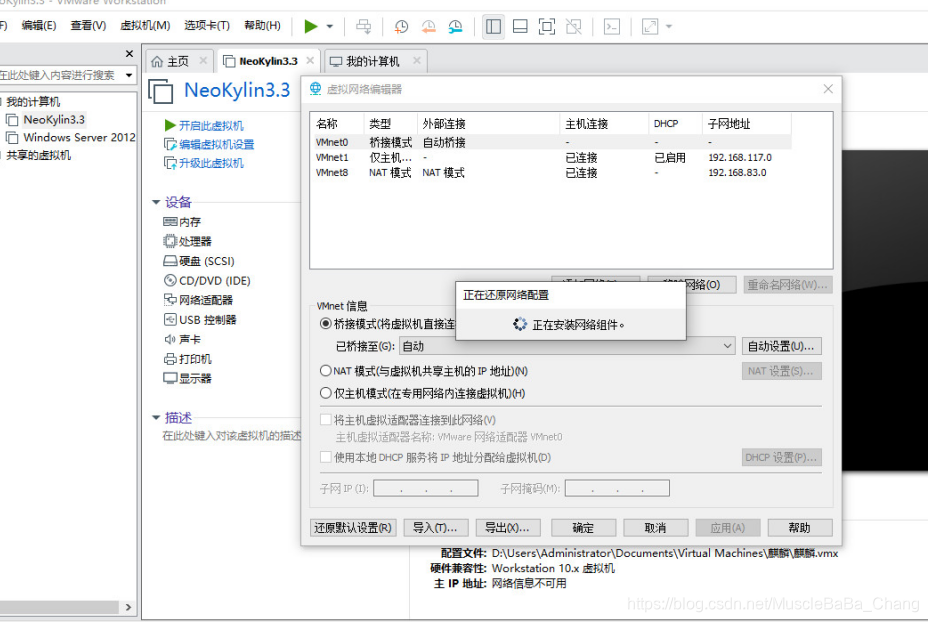Open the 选项卡(T) menu
928x622 pixels.
[207, 25]
